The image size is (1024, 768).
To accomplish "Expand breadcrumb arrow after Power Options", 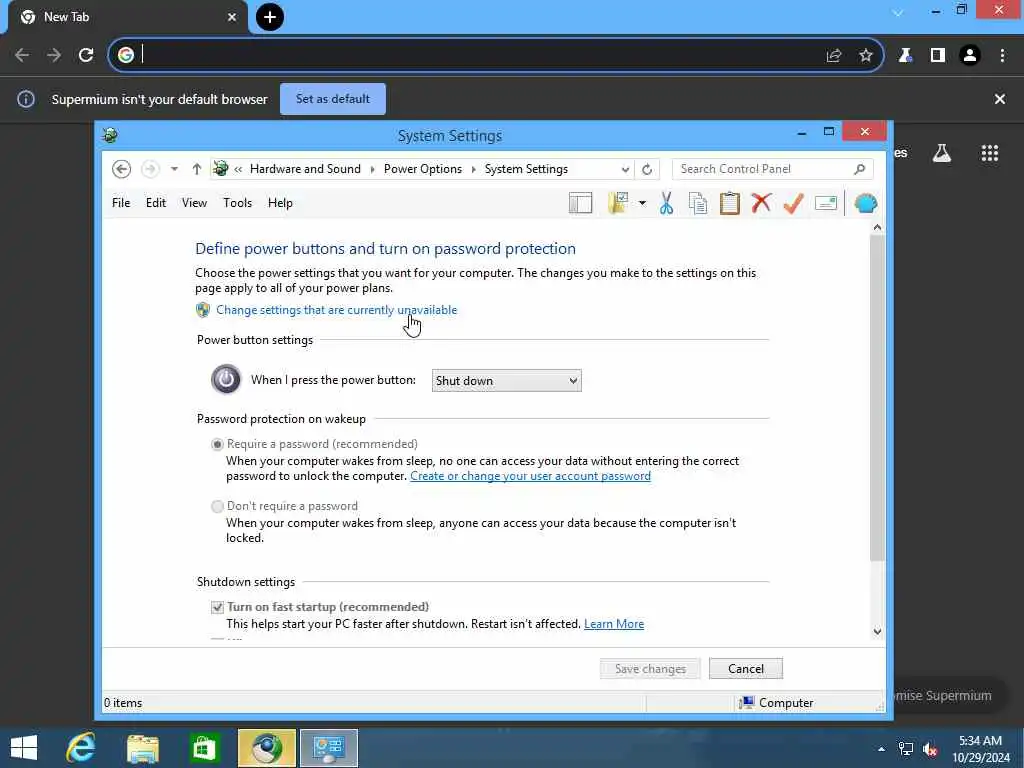I will click(473, 169).
